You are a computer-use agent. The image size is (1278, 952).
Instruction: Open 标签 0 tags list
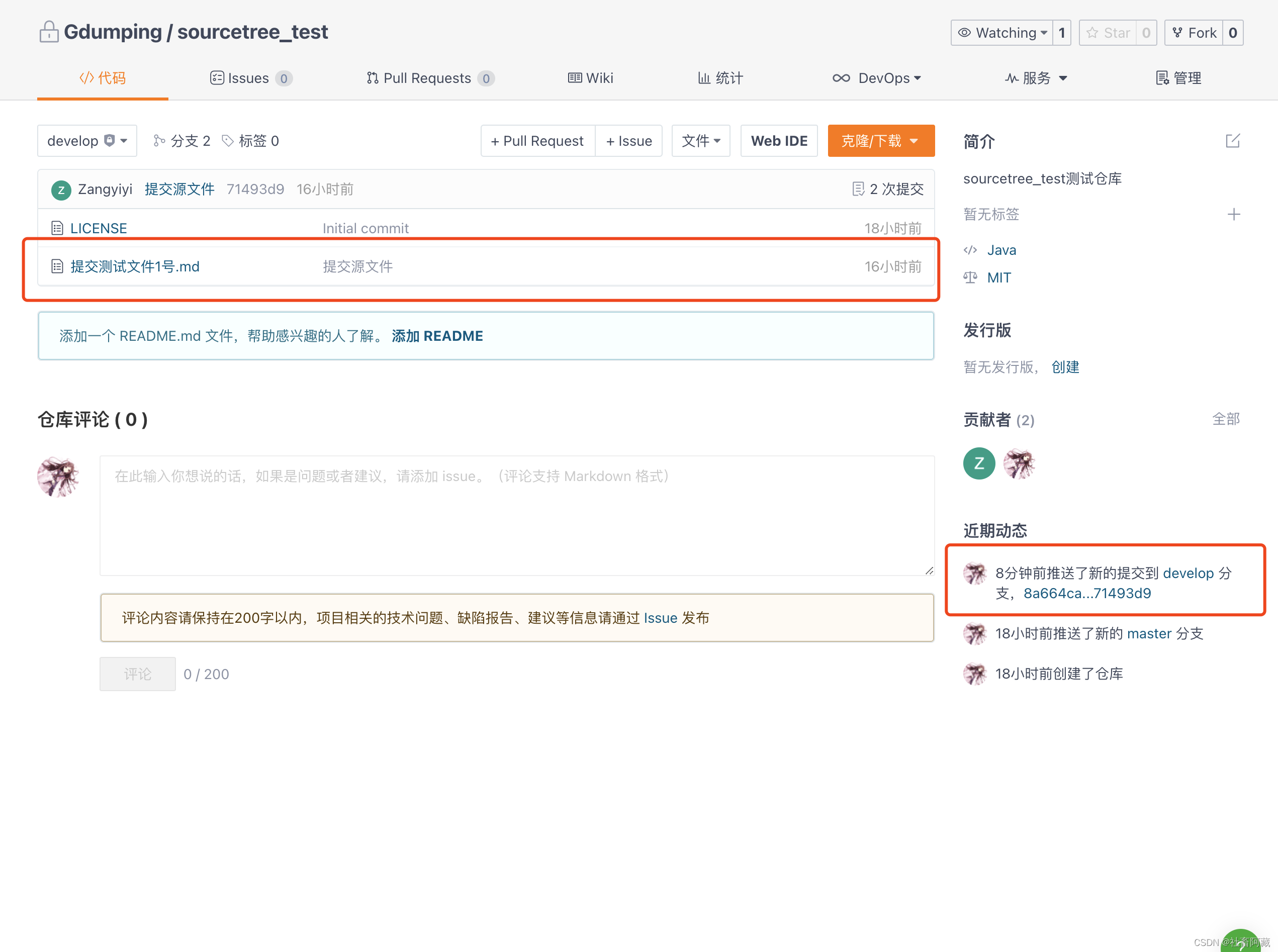(x=251, y=141)
